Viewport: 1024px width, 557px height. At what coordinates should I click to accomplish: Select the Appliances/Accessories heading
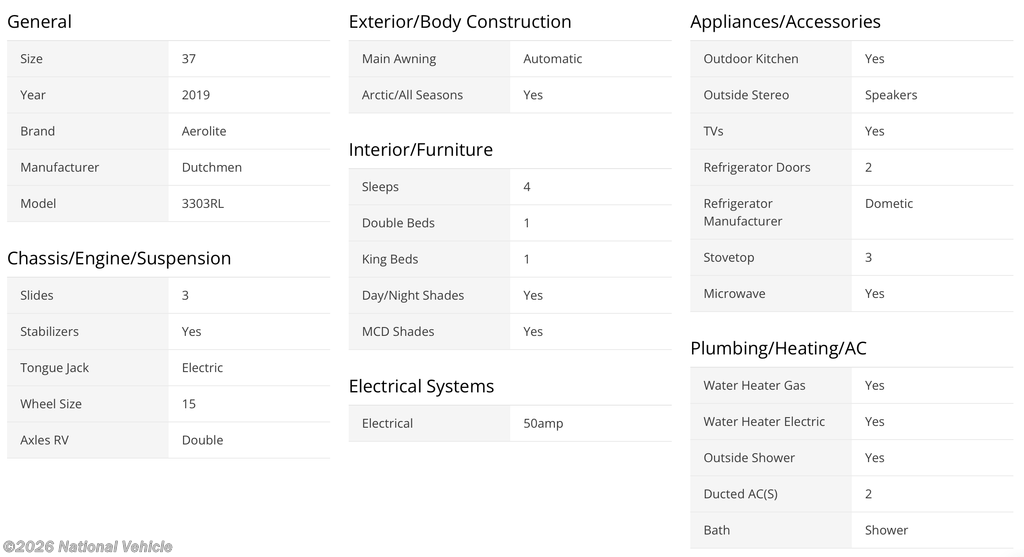[x=785, y=22]
